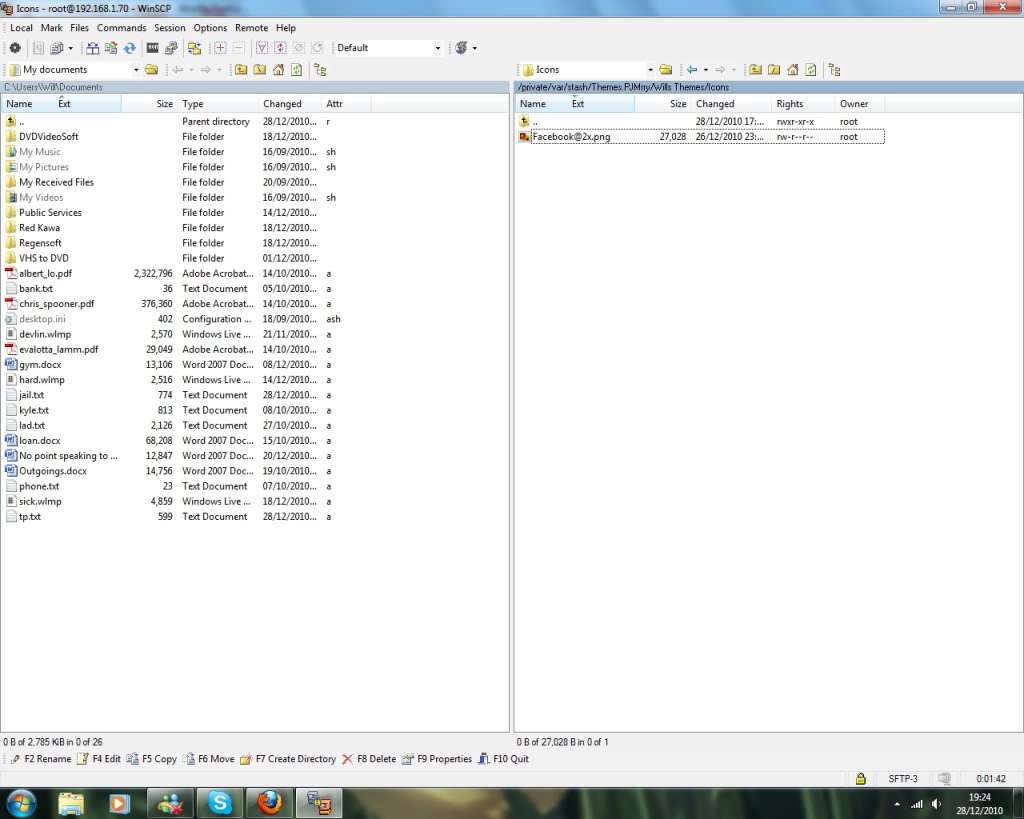
Task: Open Skype from the Windows taskbar
Action: tap(219, 803)
